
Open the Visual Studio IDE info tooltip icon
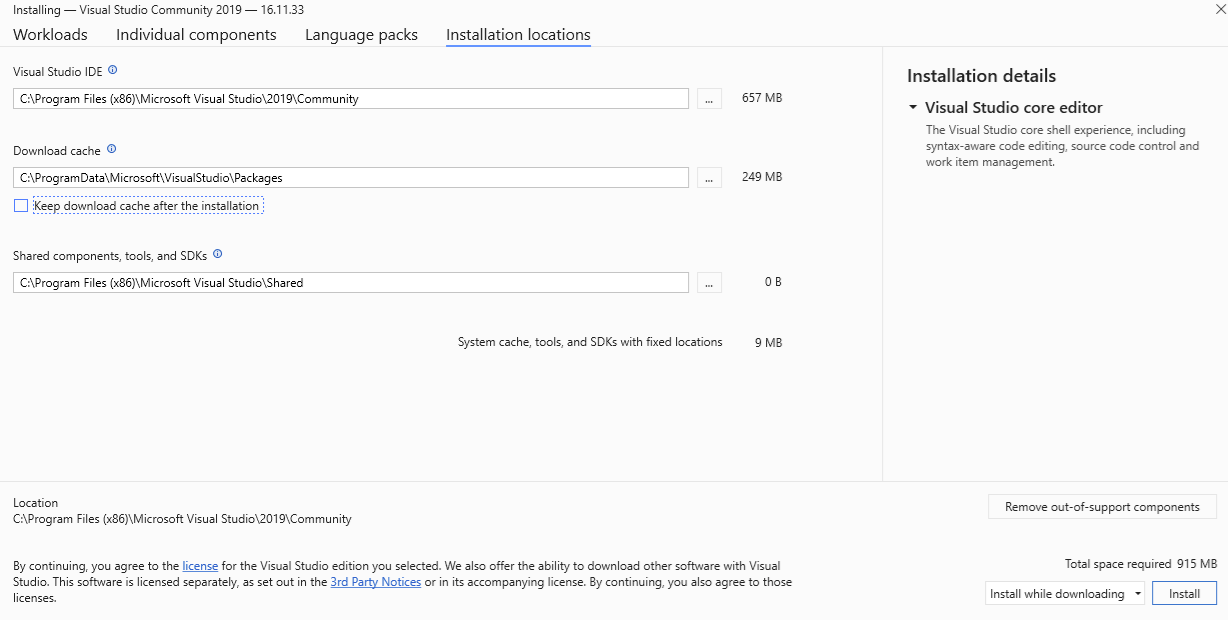(112, 70)
